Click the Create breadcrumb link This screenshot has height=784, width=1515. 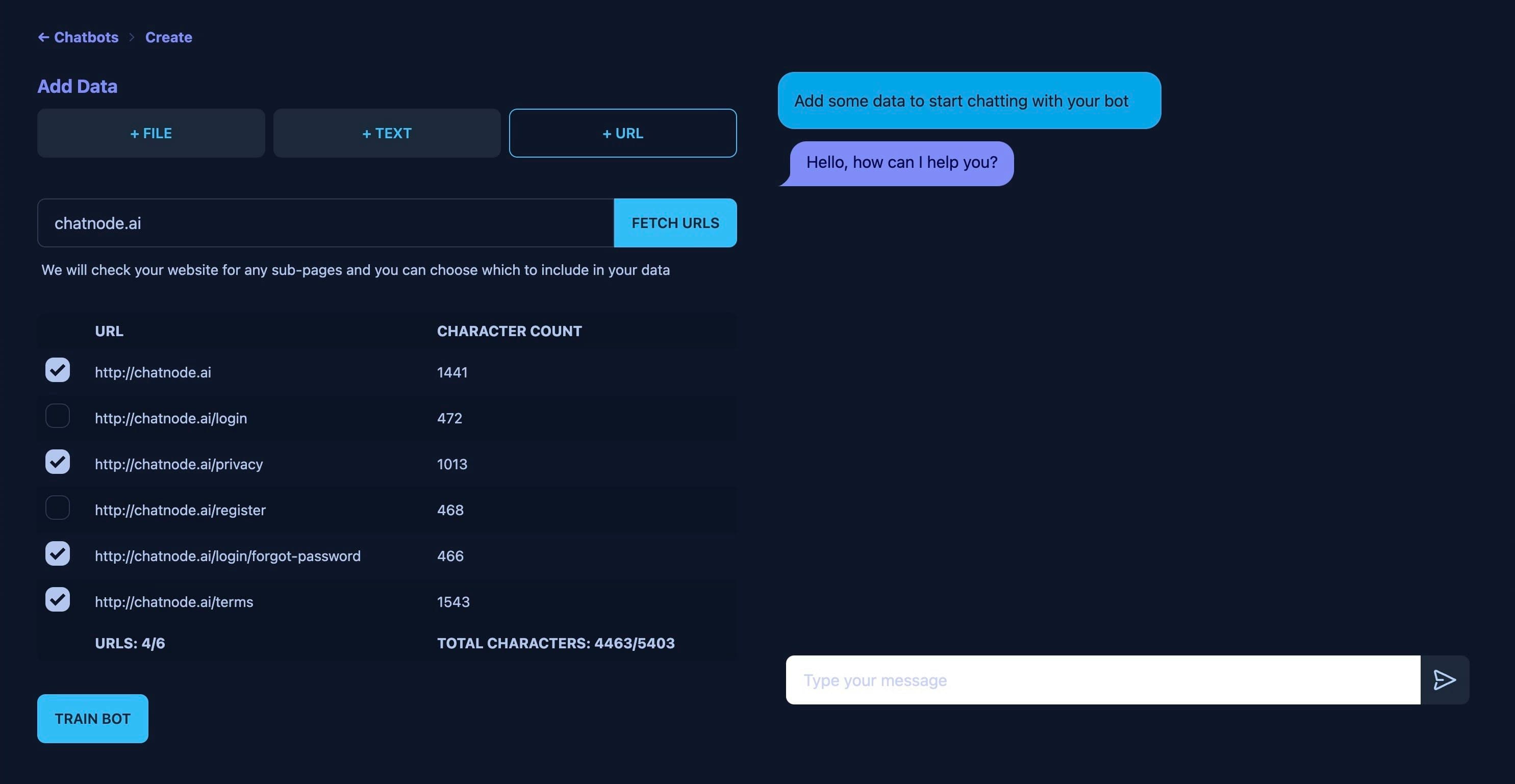167,35
